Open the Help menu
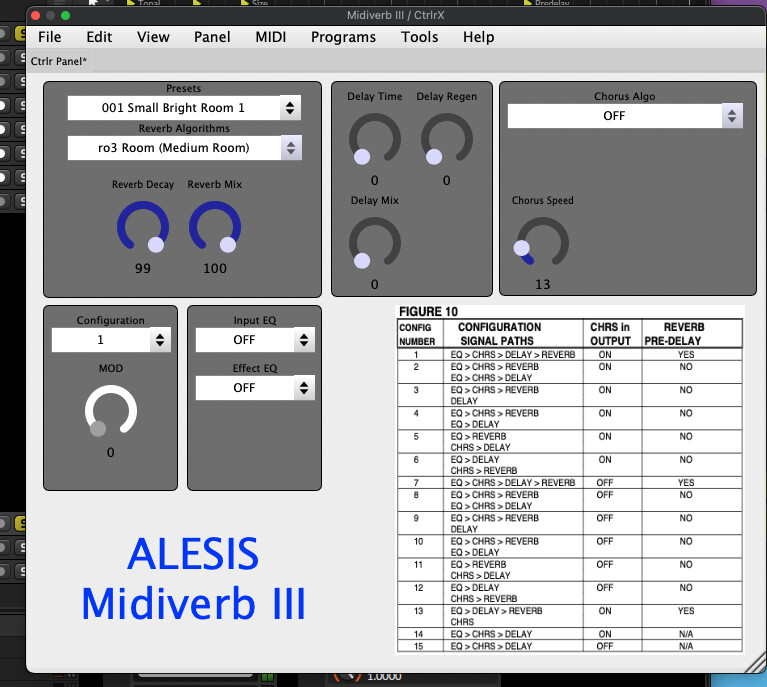767x687 pixels. tap(478, 37)
